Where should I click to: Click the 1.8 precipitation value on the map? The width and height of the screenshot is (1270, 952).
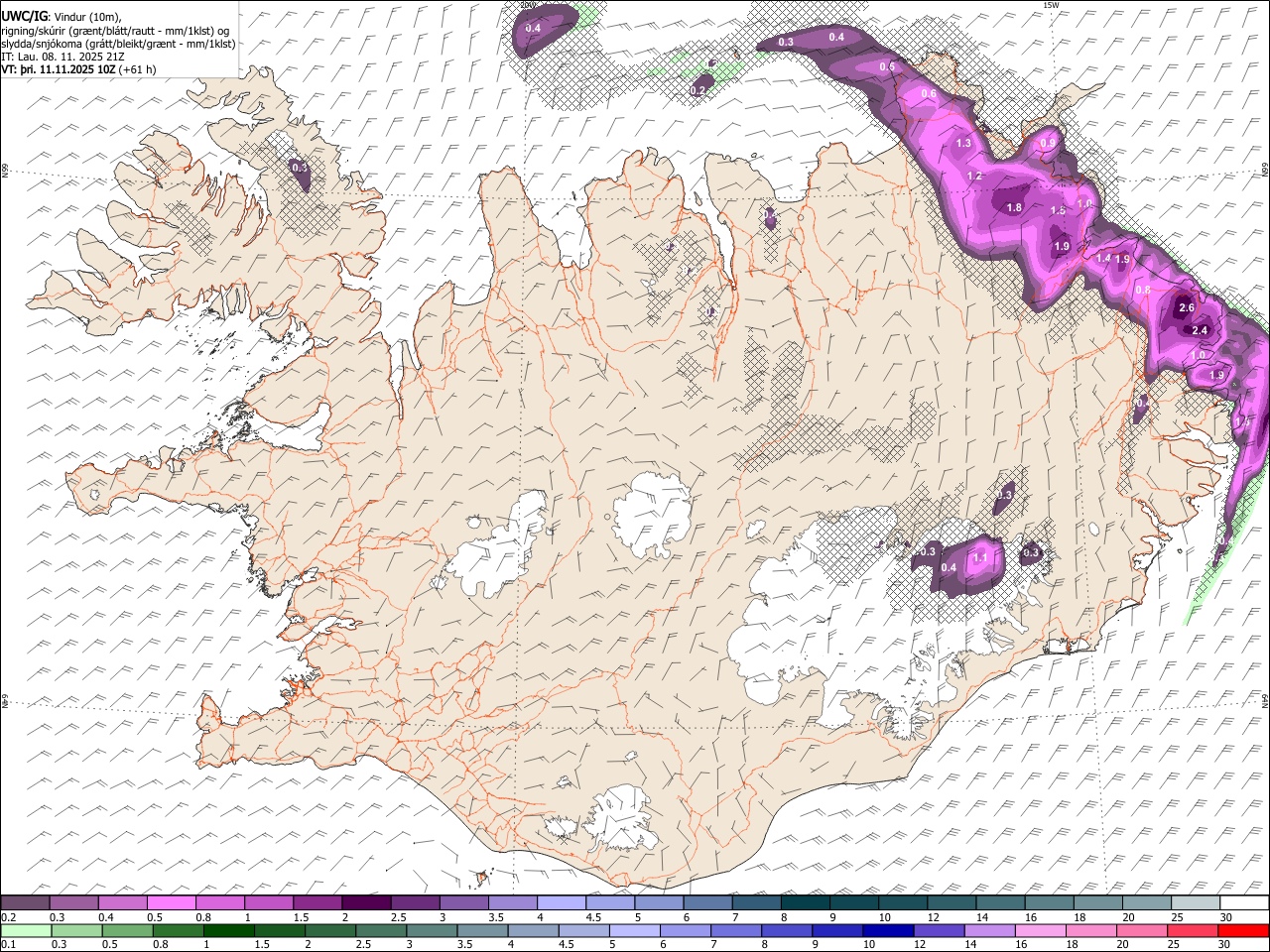(x=1014, y=208)
